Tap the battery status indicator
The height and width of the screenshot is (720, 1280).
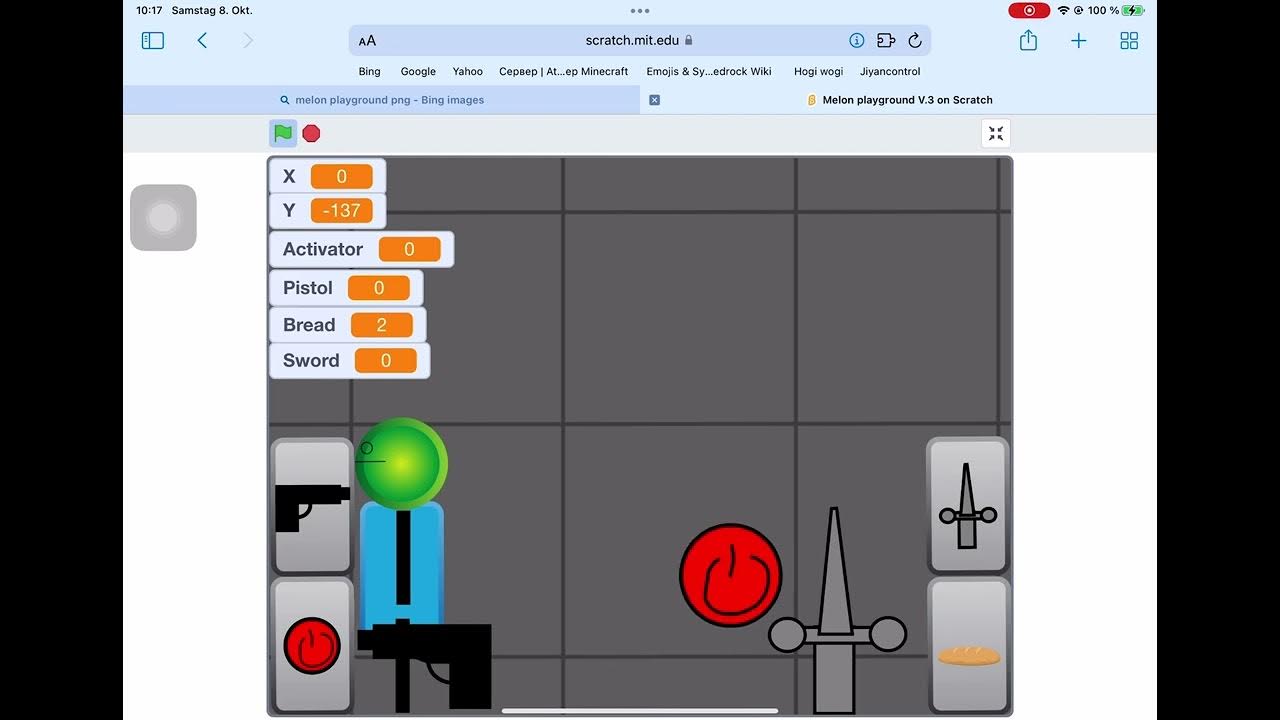(x=1132, y=10)
